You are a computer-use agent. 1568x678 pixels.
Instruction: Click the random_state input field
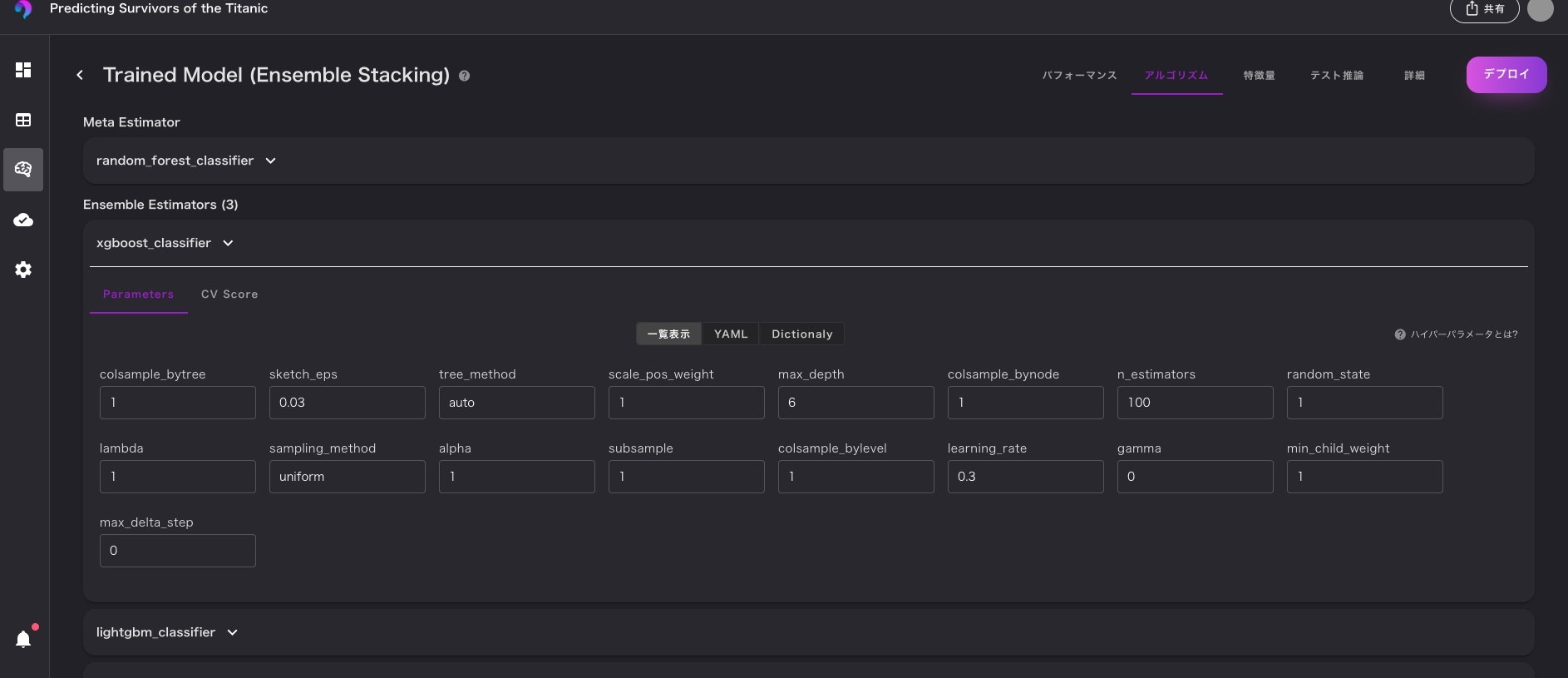[1365, 403]
